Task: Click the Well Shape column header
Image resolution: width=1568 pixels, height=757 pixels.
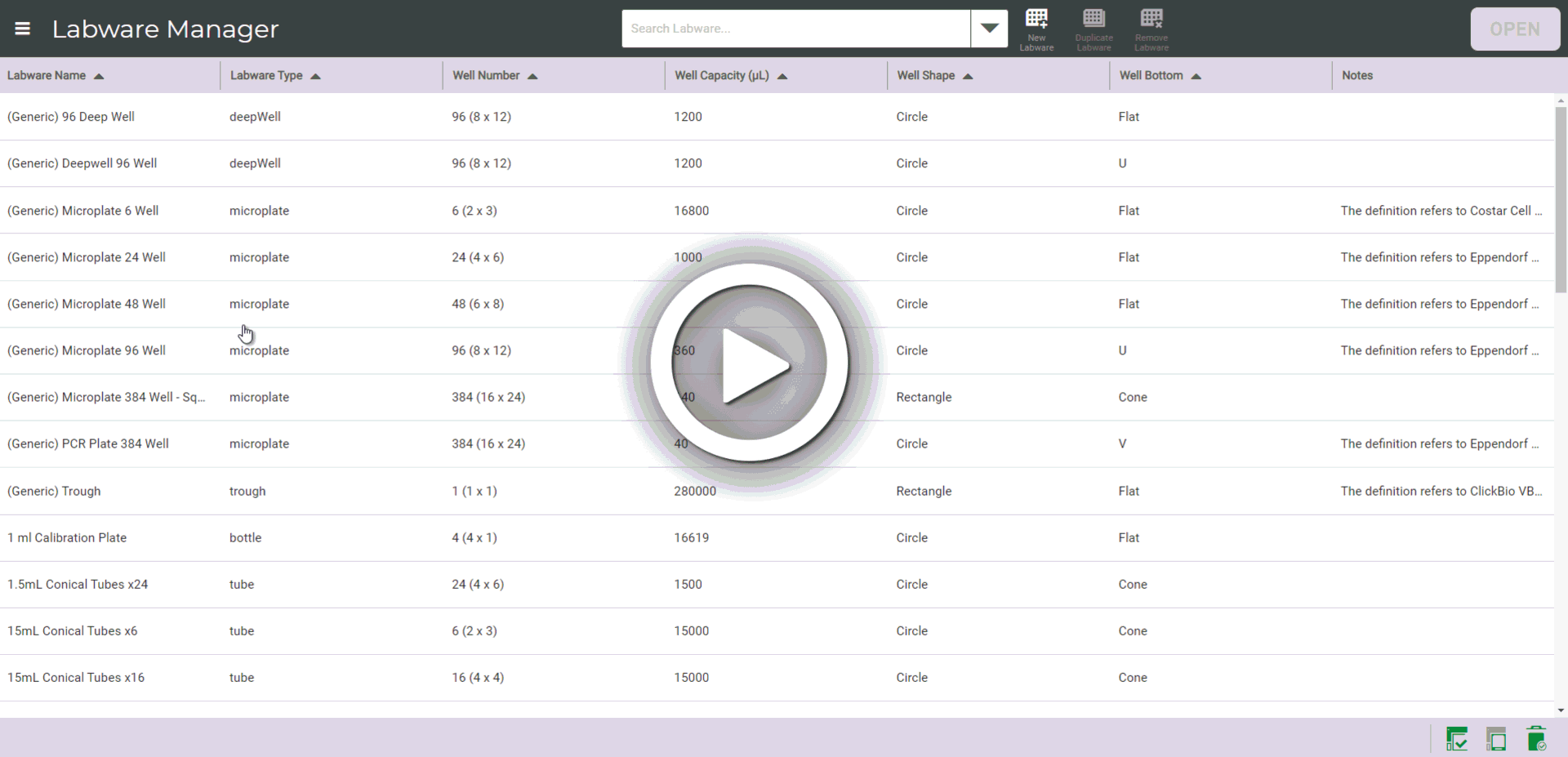Action: pos(925,76)
